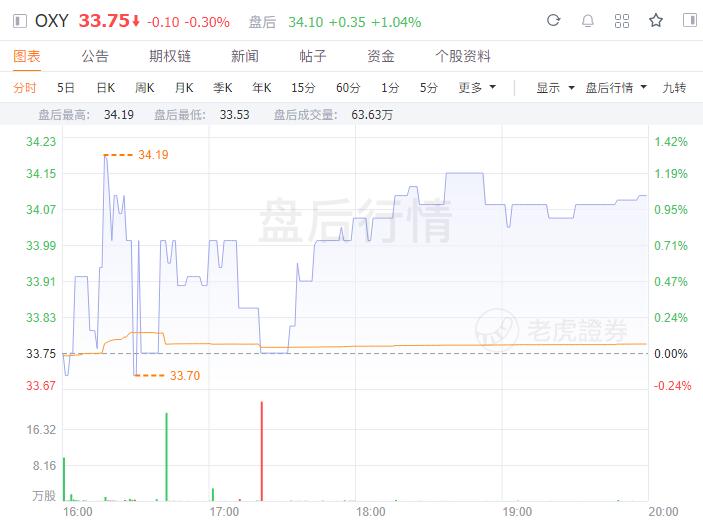The height and width of the screenshot is (528, 703).
Task: Click the -0.24% right axis label
Action: click(x=673, y=385)
